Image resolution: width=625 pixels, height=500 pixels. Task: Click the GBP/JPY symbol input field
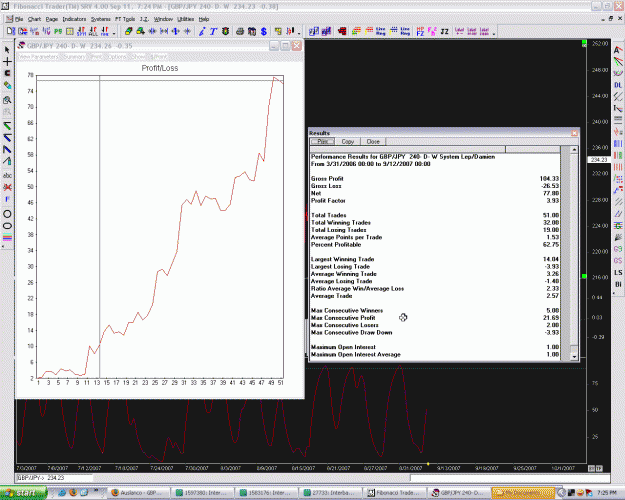[x=54, y=478]
